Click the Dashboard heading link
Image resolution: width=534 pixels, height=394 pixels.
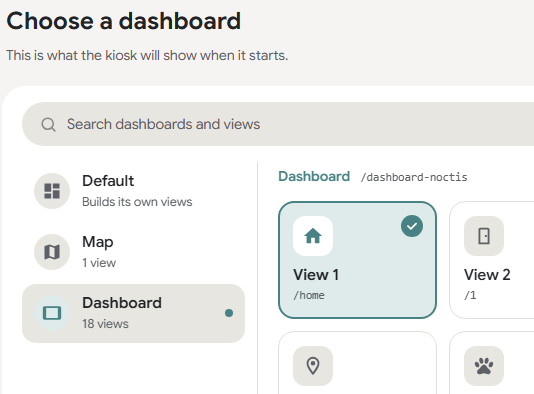pyautogui.click(x=314, y=176)
